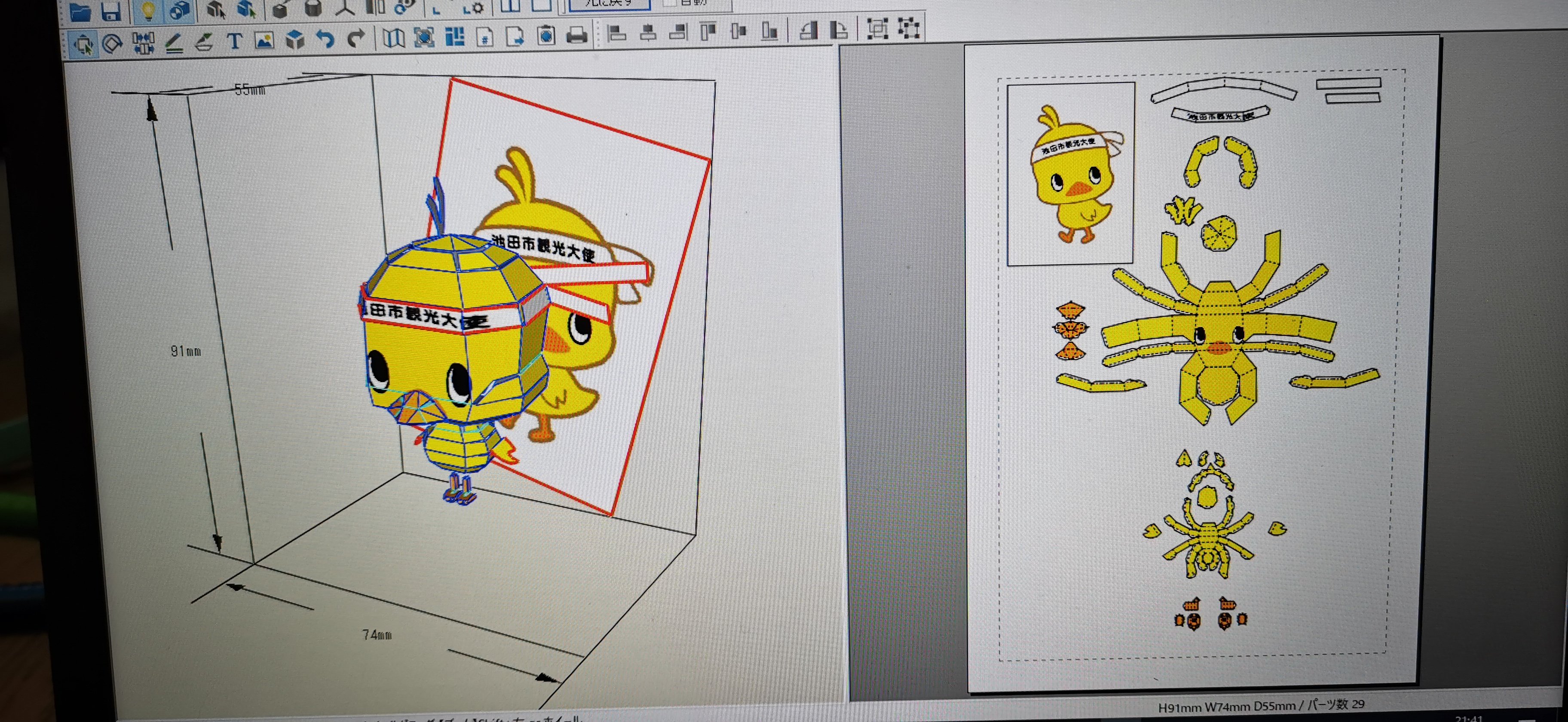Click the page number (#) icon
Image resolution: width=1568 pixels, height=722 pixels.
[x=485, y=37]
